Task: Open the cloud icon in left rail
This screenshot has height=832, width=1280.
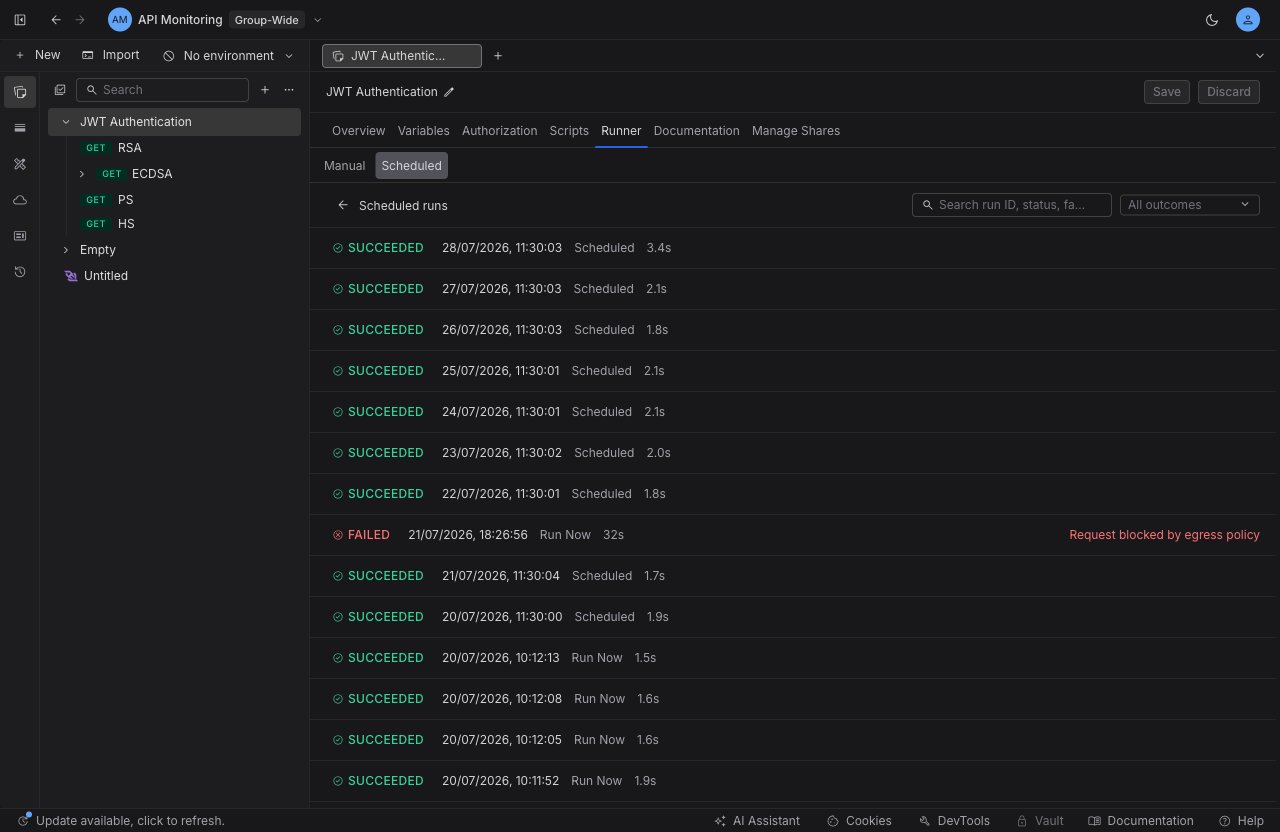Action: pos(20,200)
